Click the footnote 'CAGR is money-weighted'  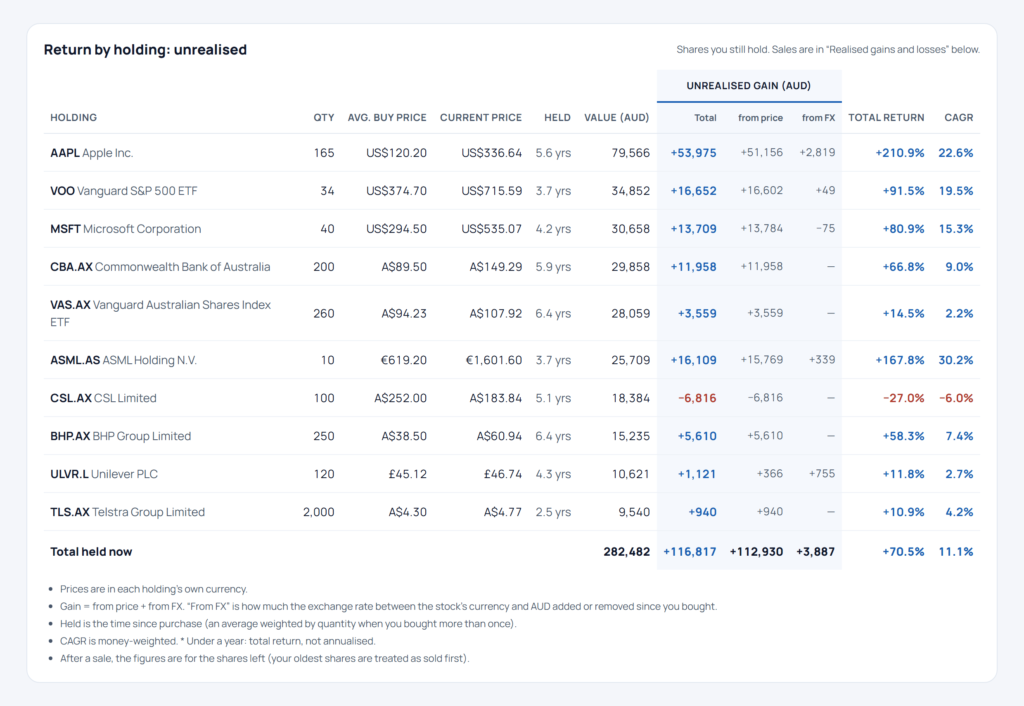(x=217, y=641)
